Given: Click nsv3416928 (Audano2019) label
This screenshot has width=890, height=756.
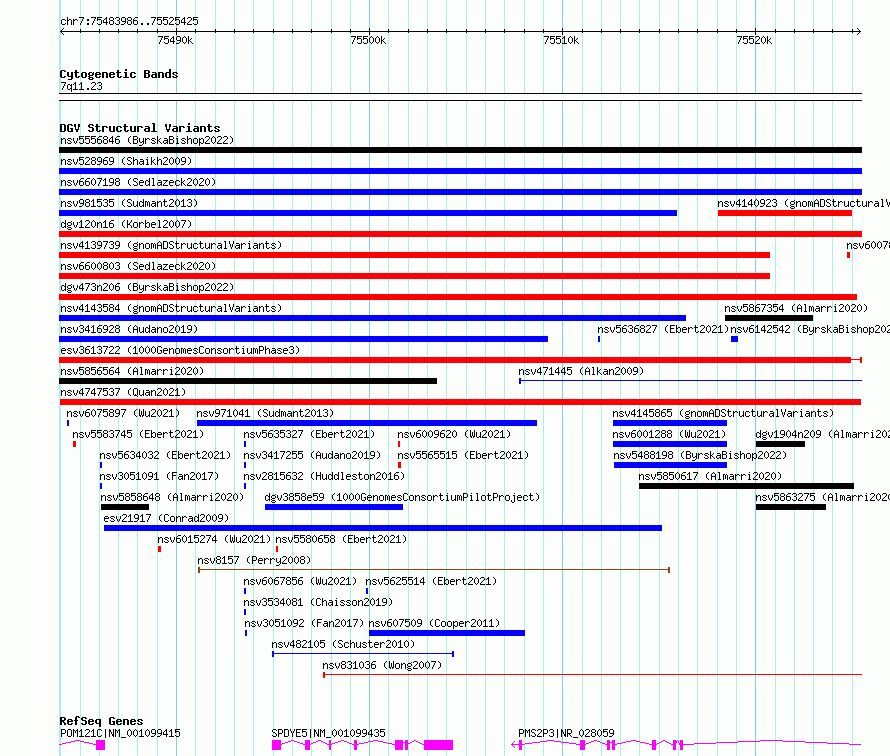Looking at the screenshot, I should (x=129, y=329).
